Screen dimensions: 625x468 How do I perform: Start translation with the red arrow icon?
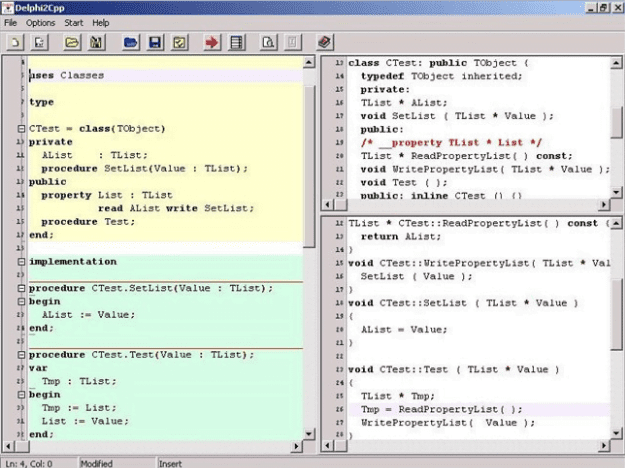(x=212, y=42)
